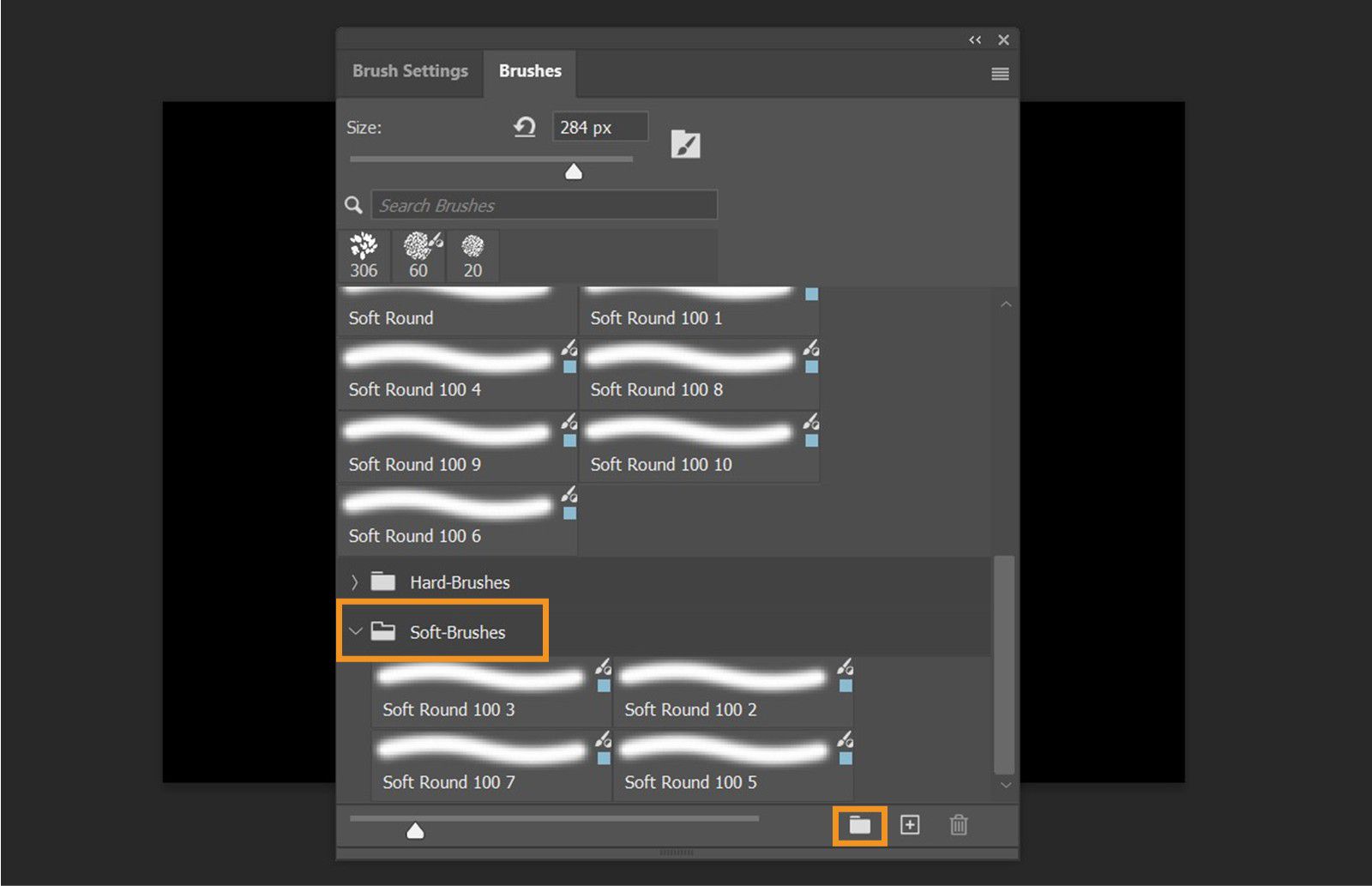This screenshot has width=1372, height=886.
Task: Adjust the thumbnail preview size slider
Action: click(x=415, y=830)
